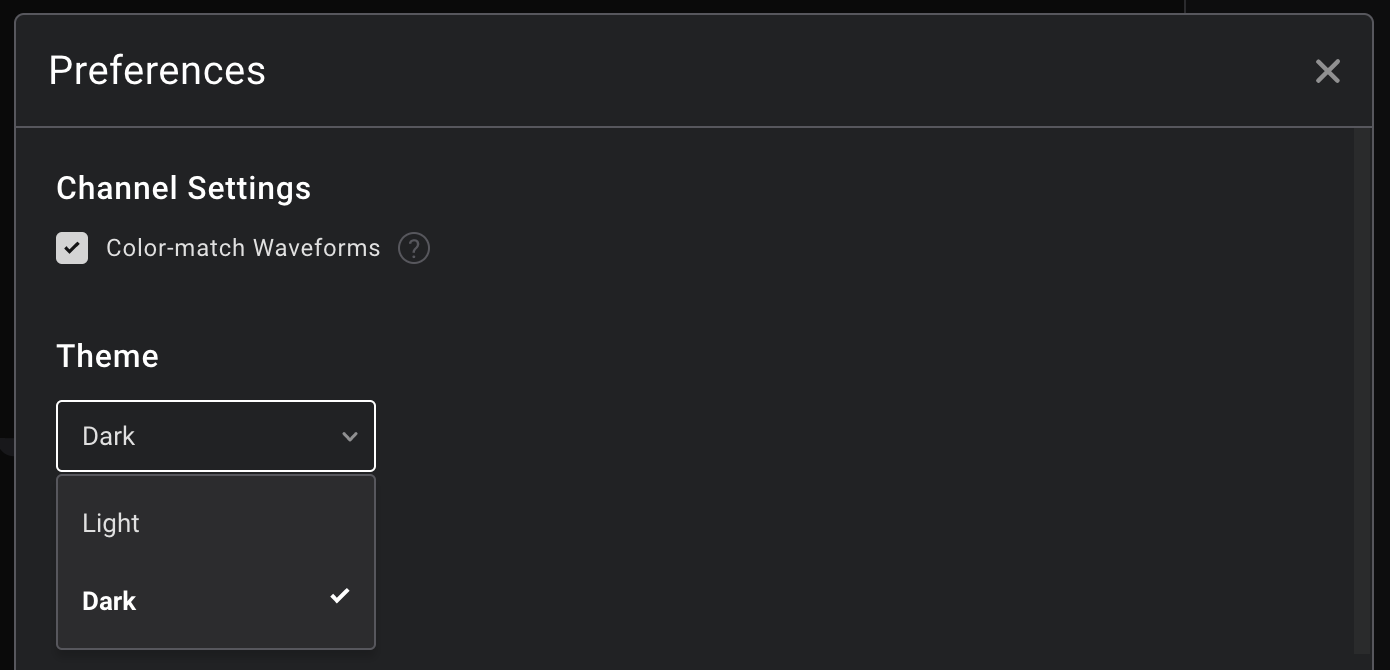
Task: Click the checkmark beside the Dark option
Action: [340, 596]
